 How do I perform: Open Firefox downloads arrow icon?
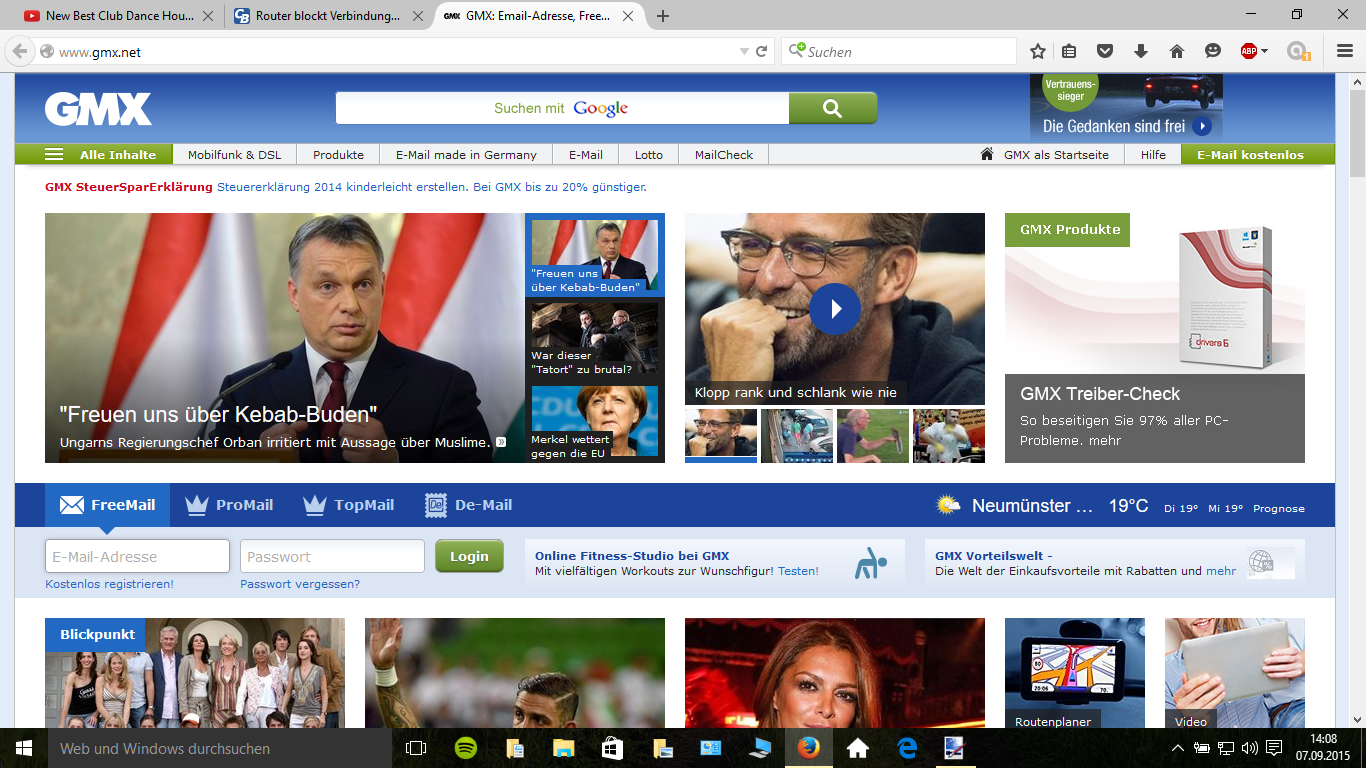pos(1141,51)
